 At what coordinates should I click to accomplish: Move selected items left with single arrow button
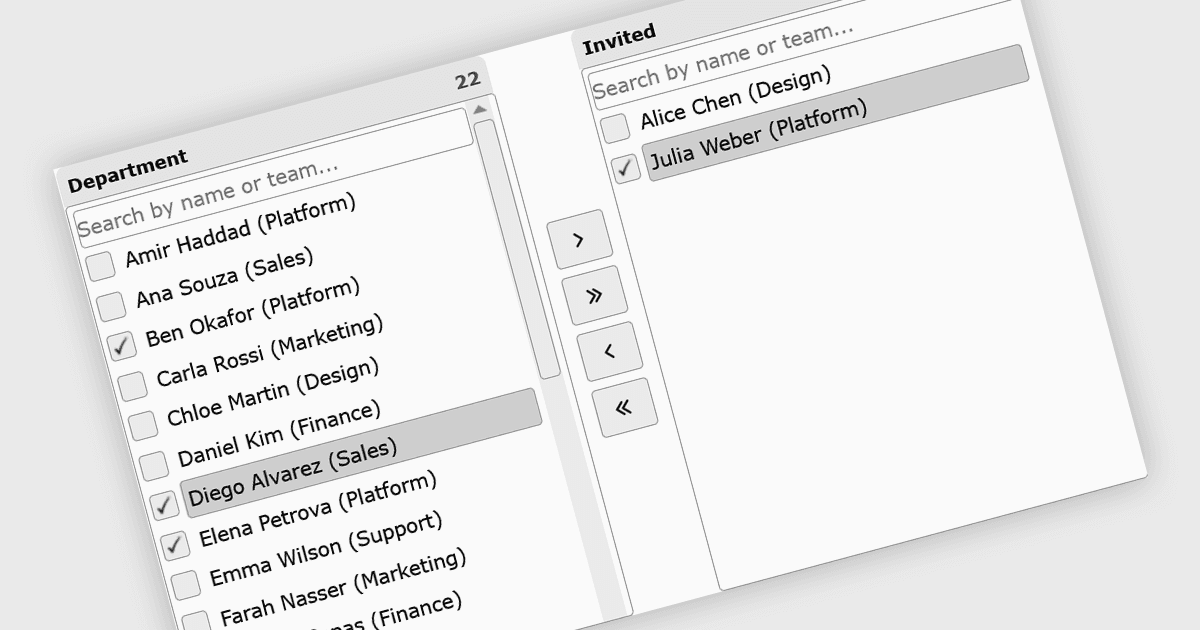(609, 352)
